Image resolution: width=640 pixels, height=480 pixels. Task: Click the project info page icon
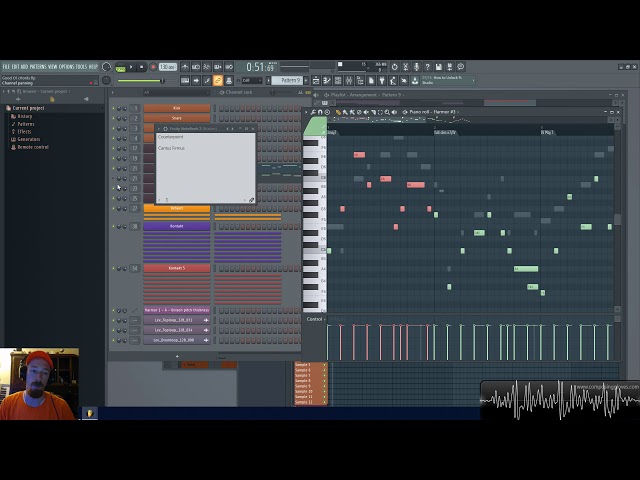click(371, 80)
